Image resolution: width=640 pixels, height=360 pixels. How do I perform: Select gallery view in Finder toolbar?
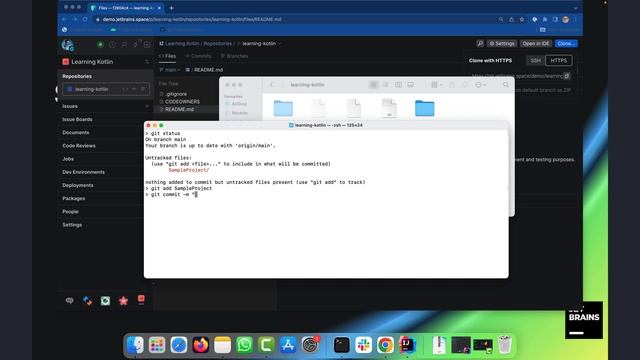coord(411,84)
